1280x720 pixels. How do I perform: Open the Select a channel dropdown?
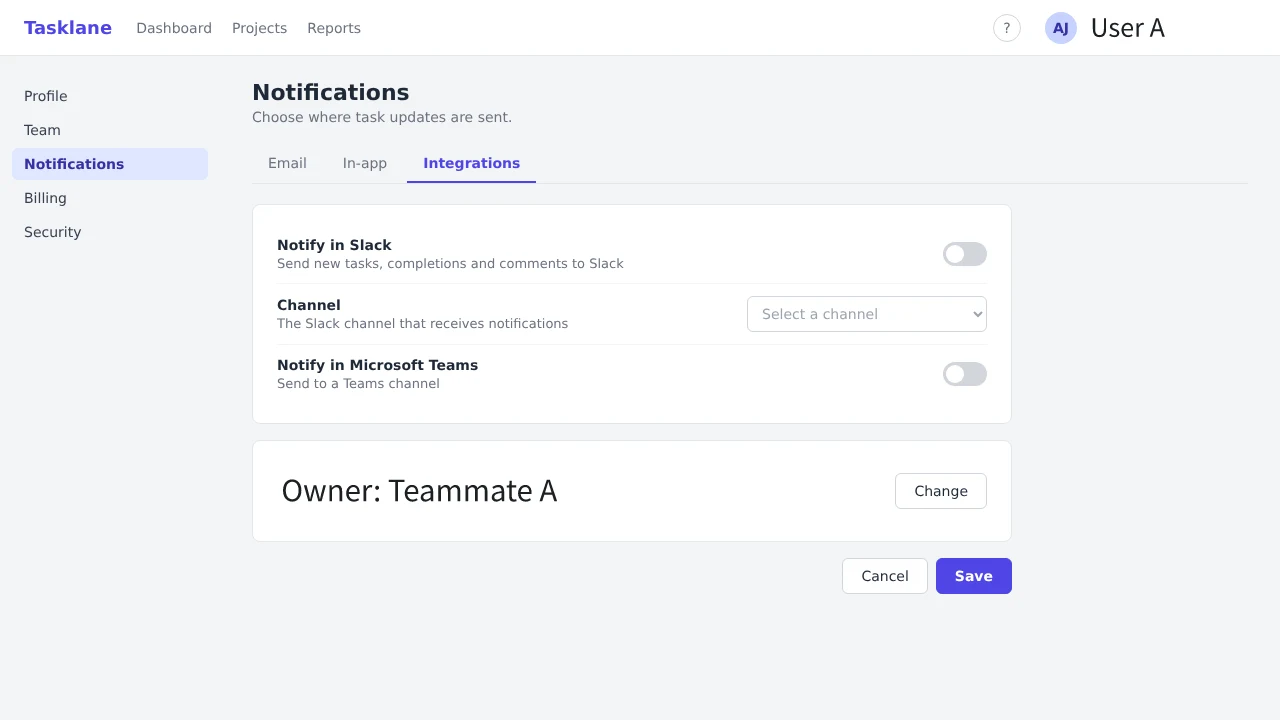click(x=867, y=314)
